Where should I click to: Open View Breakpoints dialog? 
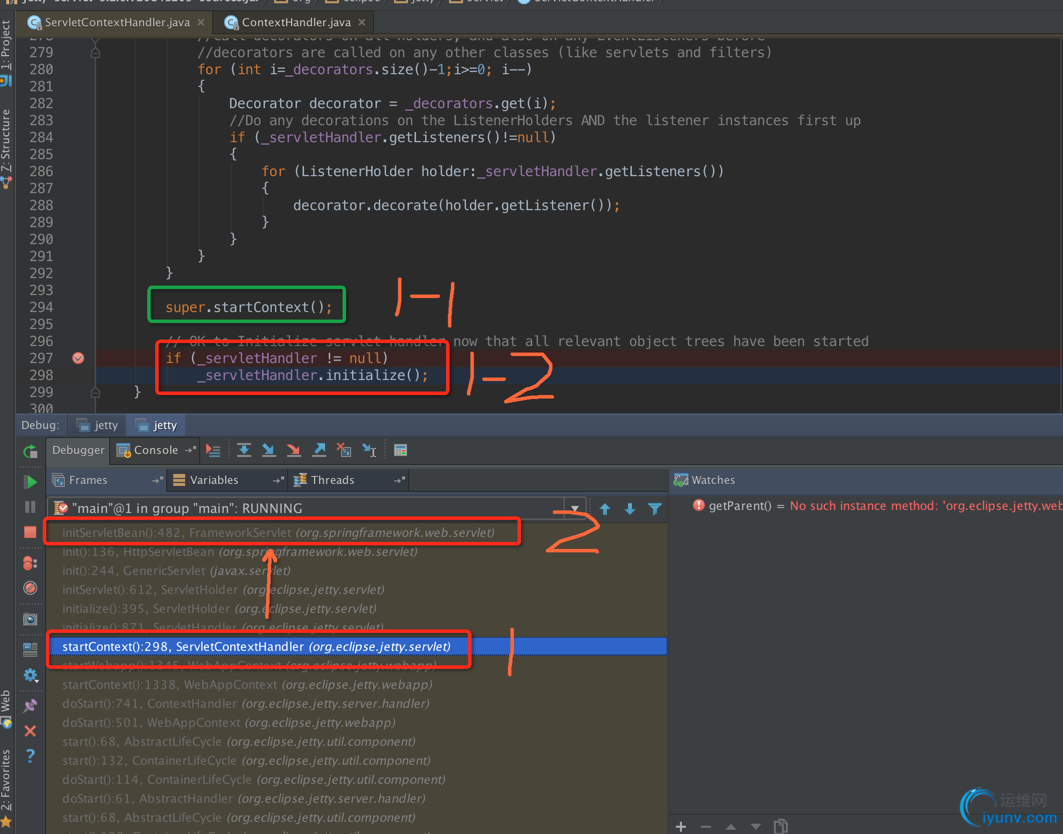30,563
